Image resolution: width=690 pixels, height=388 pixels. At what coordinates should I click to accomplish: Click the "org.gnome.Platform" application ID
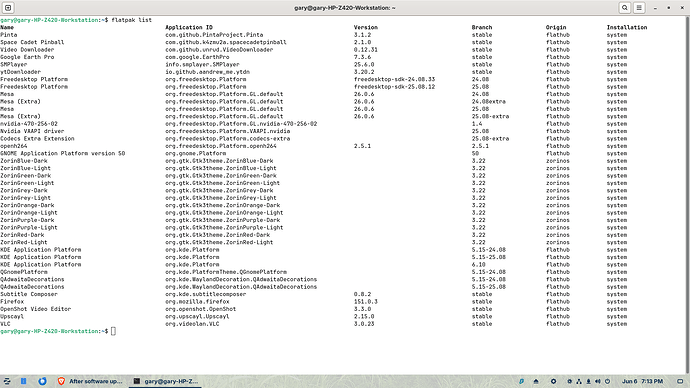point(195,154)
